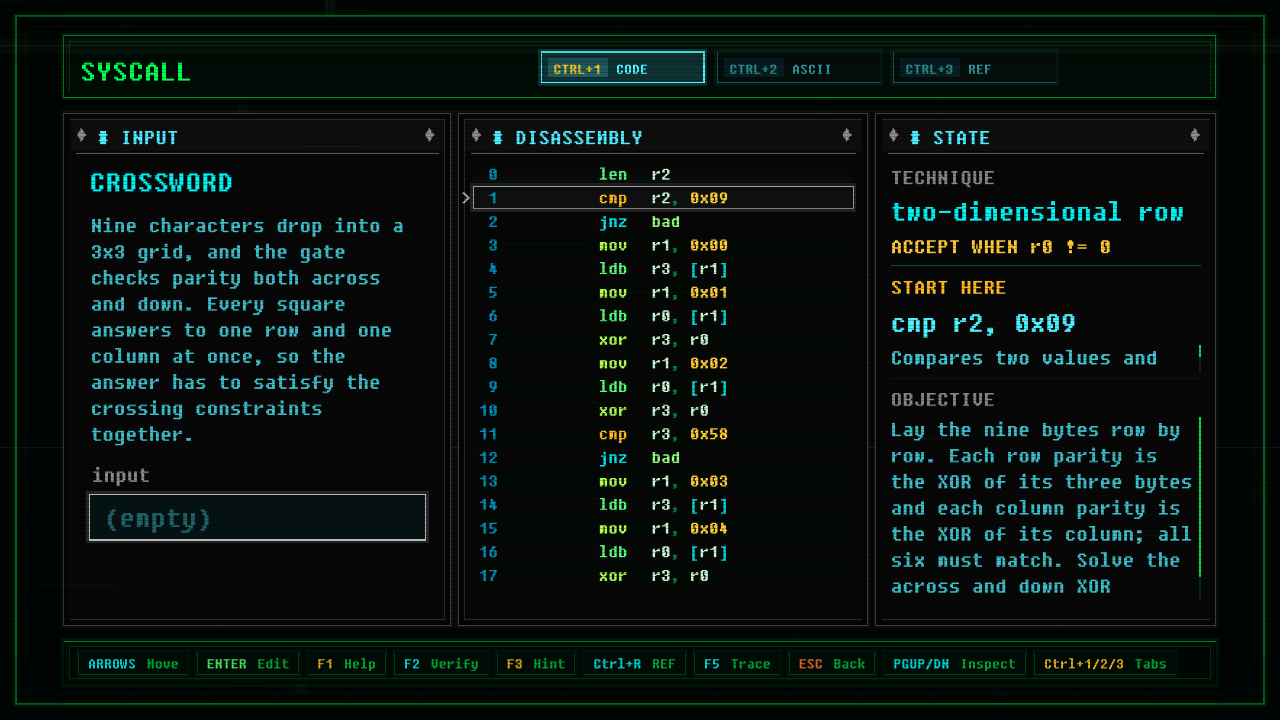Click the ENTER Edit shortcut
Viewport: 1280px width, 720px height.
(x=247, y=664)
